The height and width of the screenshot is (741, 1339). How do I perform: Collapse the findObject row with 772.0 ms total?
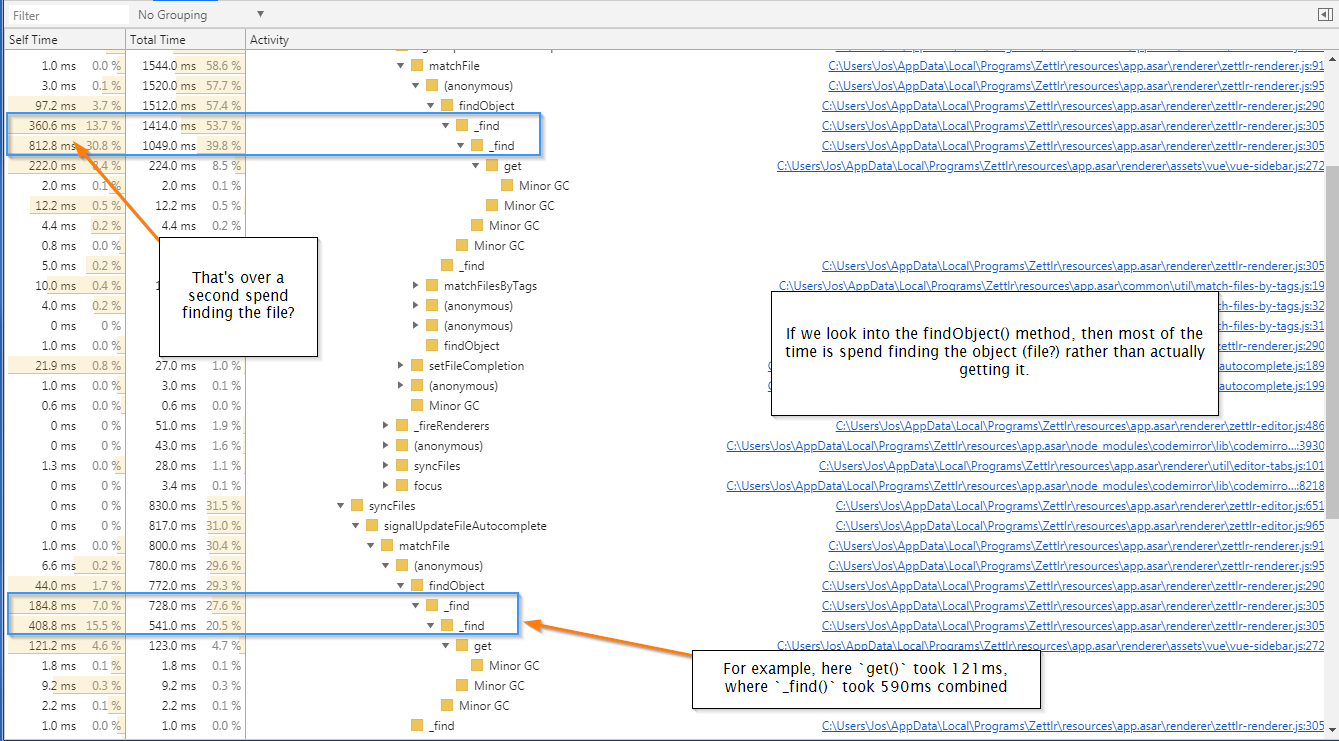tap(401, 585)
